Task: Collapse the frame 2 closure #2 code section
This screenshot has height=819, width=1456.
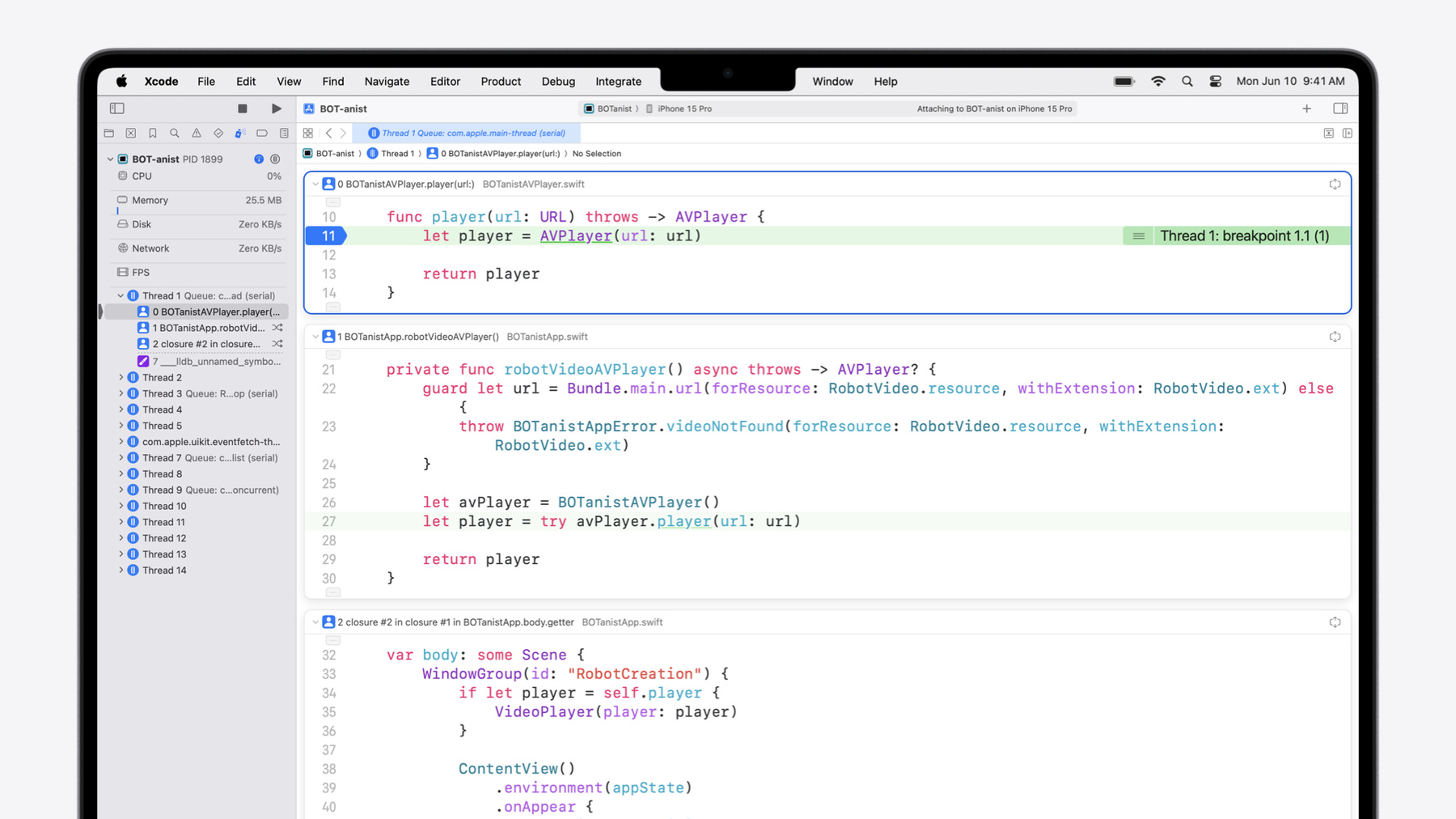Action: pyautogui.click(x=315, y=622)
